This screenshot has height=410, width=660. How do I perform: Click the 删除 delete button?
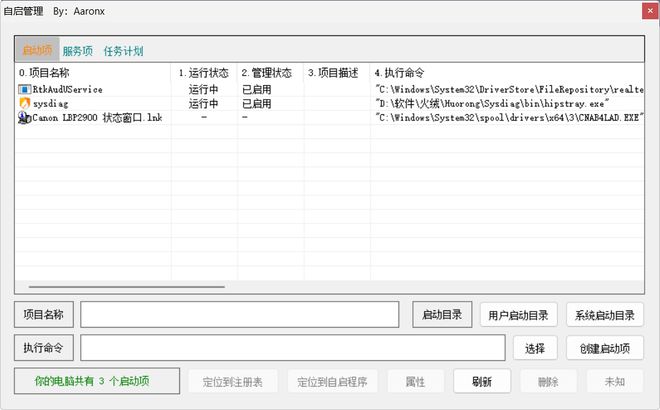pyautogui.click(x=548, y=382)
